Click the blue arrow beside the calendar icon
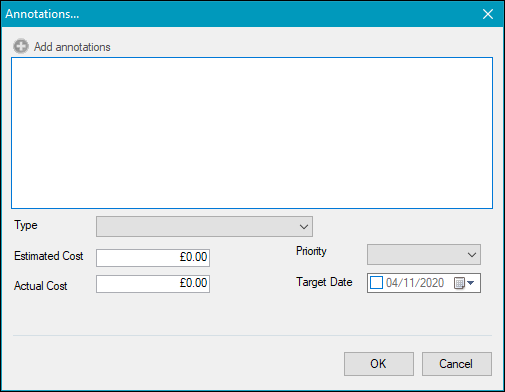The image size is (505, 392). pos(470,283)
